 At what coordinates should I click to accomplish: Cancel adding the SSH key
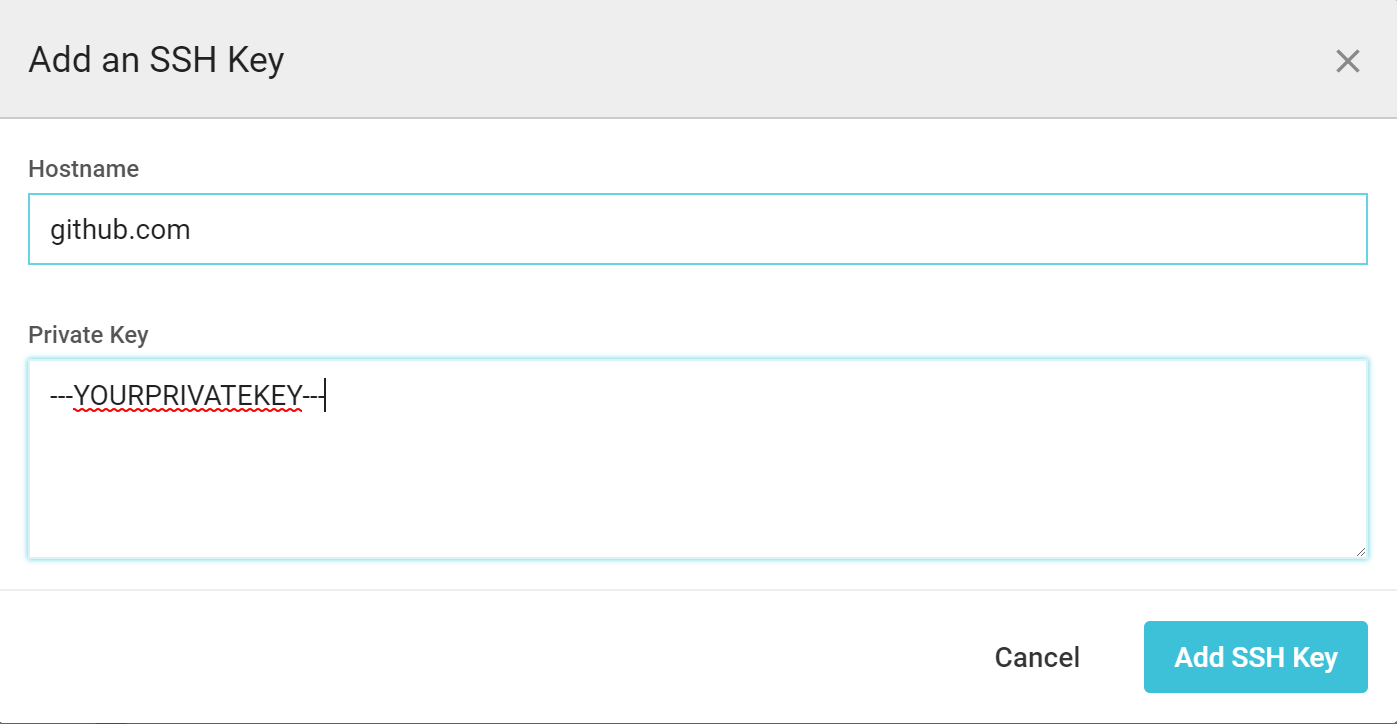1037,657
